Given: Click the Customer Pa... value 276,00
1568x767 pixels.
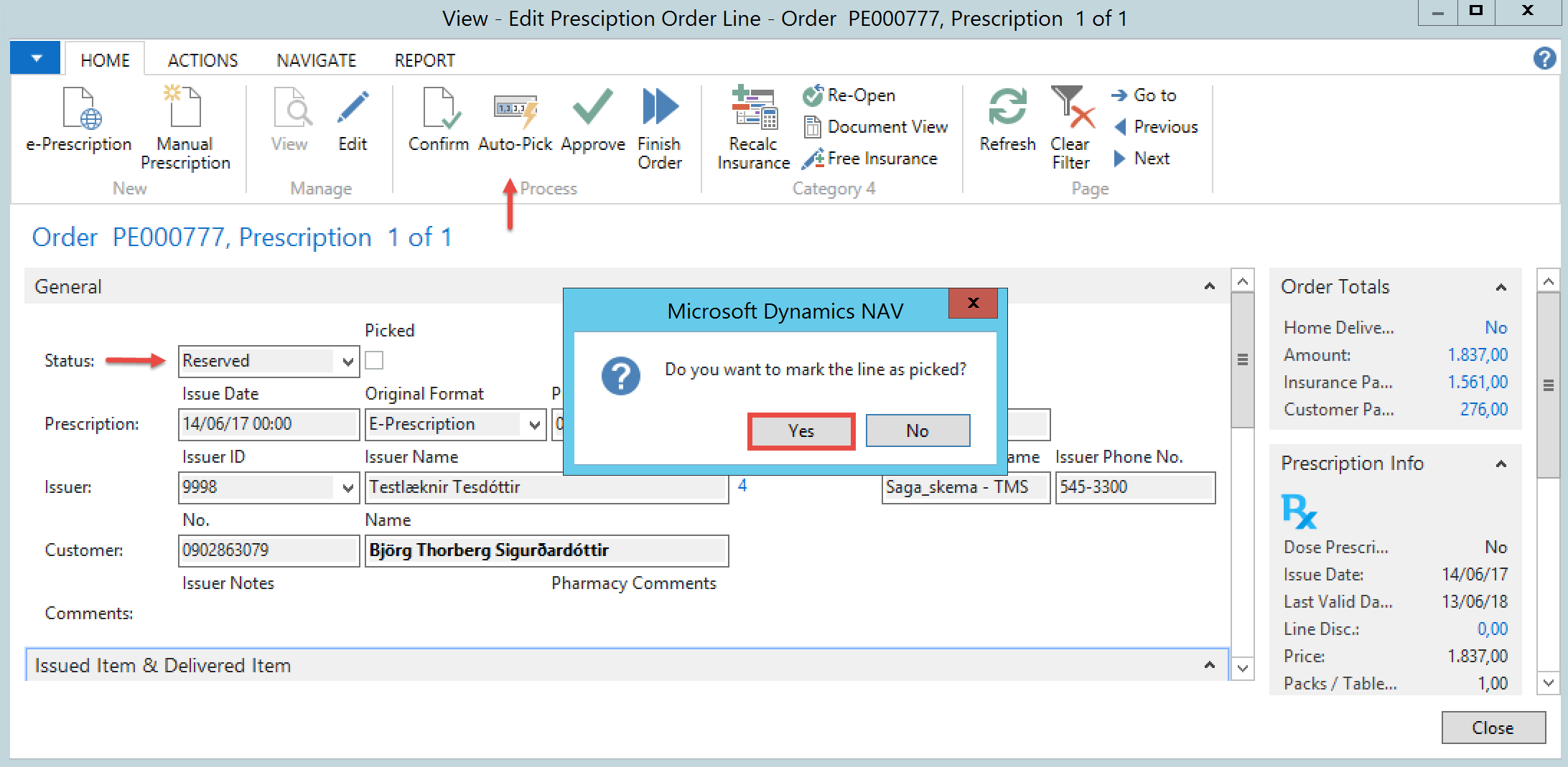Looking at the screenshot, I should point(1484,410).
